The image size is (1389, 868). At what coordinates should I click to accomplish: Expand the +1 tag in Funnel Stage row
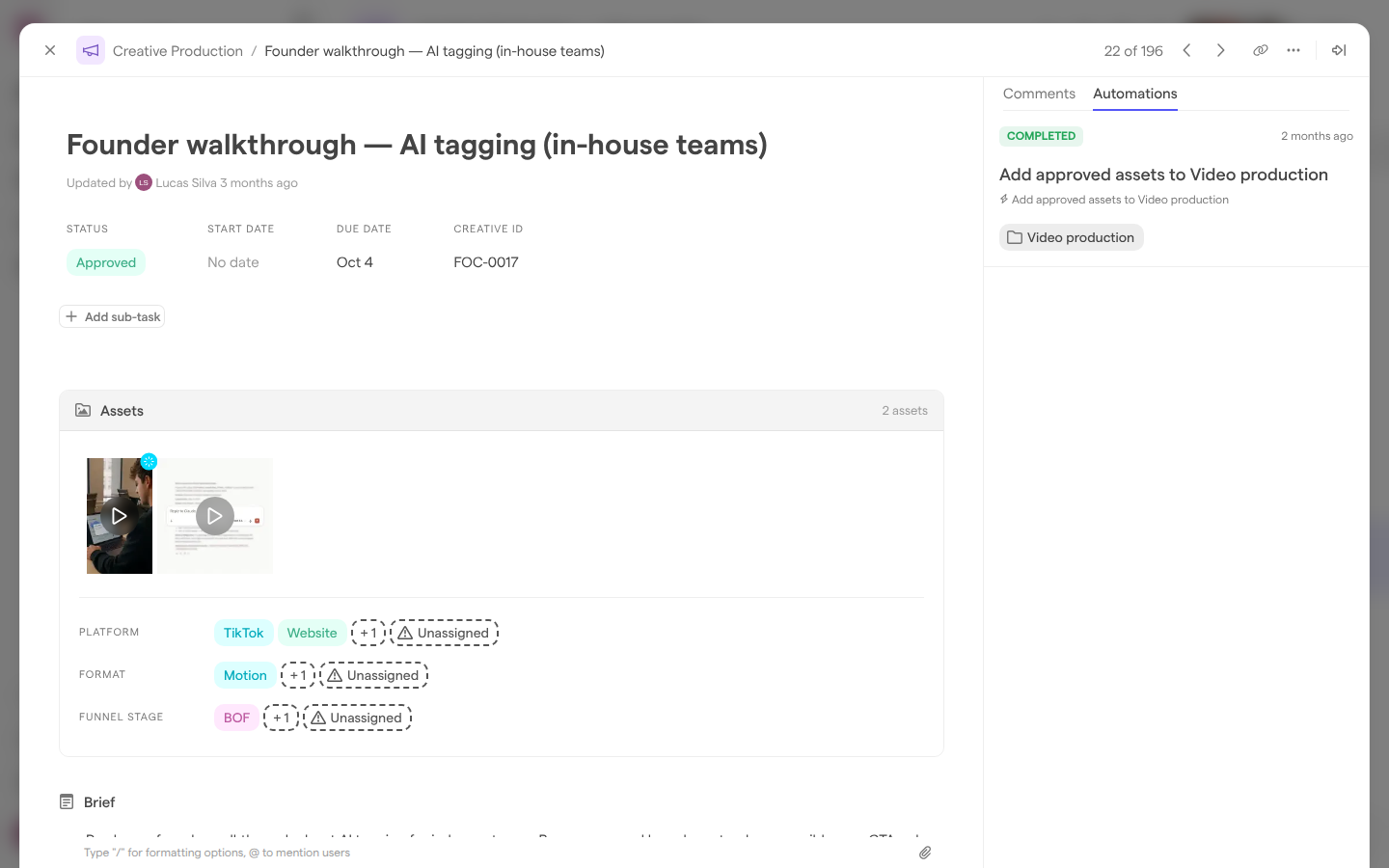tap(281, 718)
